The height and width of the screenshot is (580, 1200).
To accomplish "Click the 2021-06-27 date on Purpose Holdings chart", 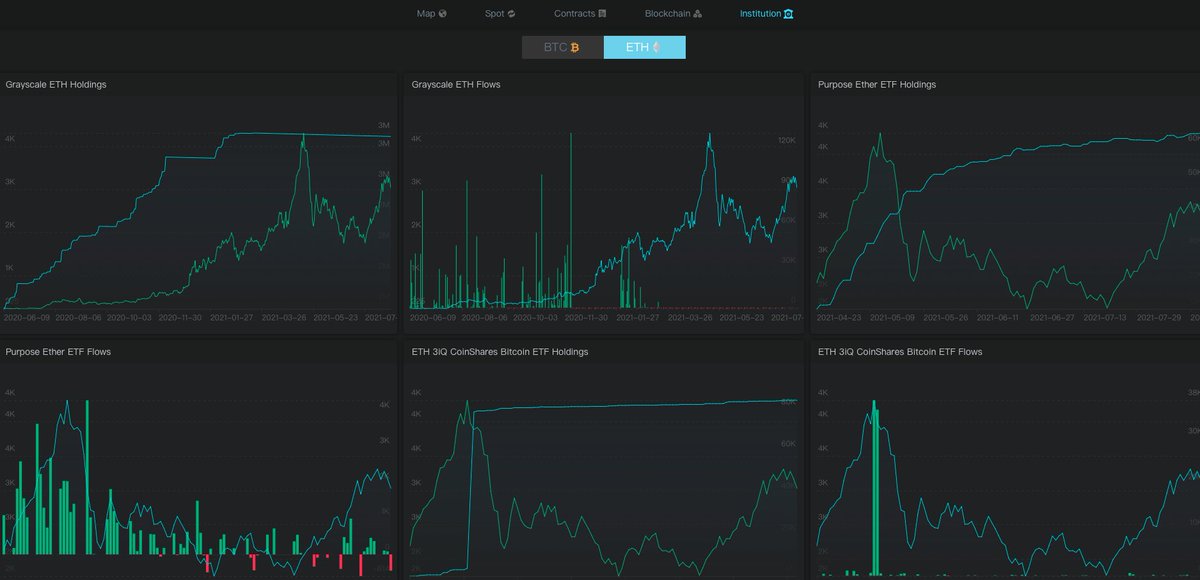I will pos(1052,317).
